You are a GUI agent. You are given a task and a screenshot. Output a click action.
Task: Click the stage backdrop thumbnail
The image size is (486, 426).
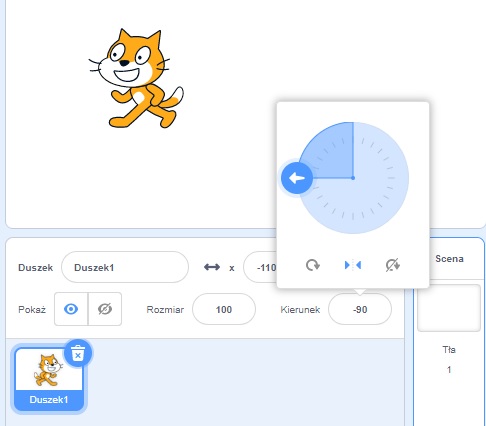coord(449,308)
